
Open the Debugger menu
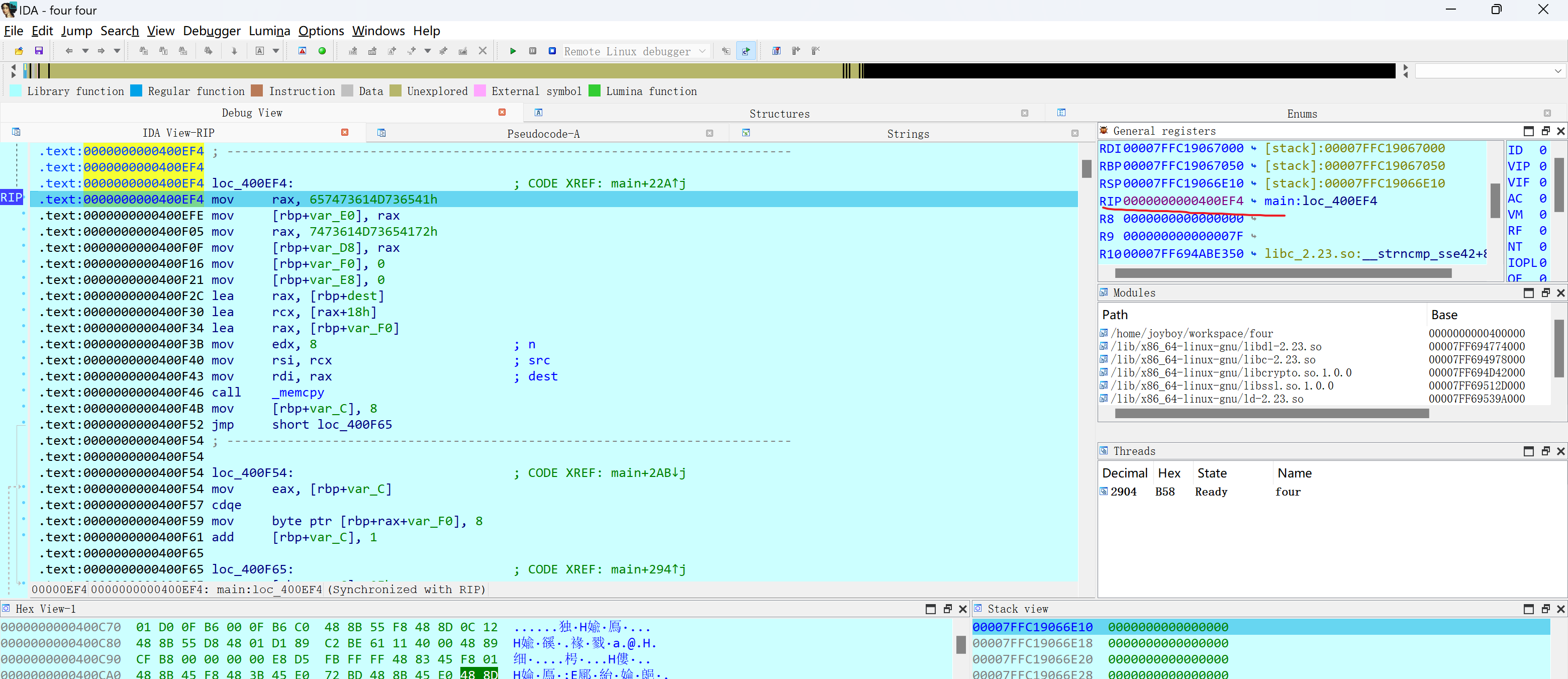click(x=212, y=31)
